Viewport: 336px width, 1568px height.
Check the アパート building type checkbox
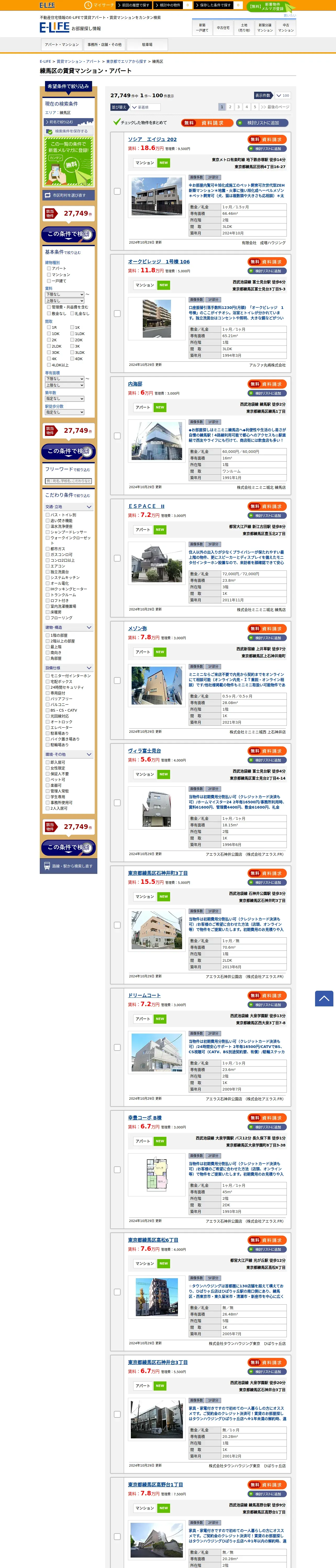(49, 268)
